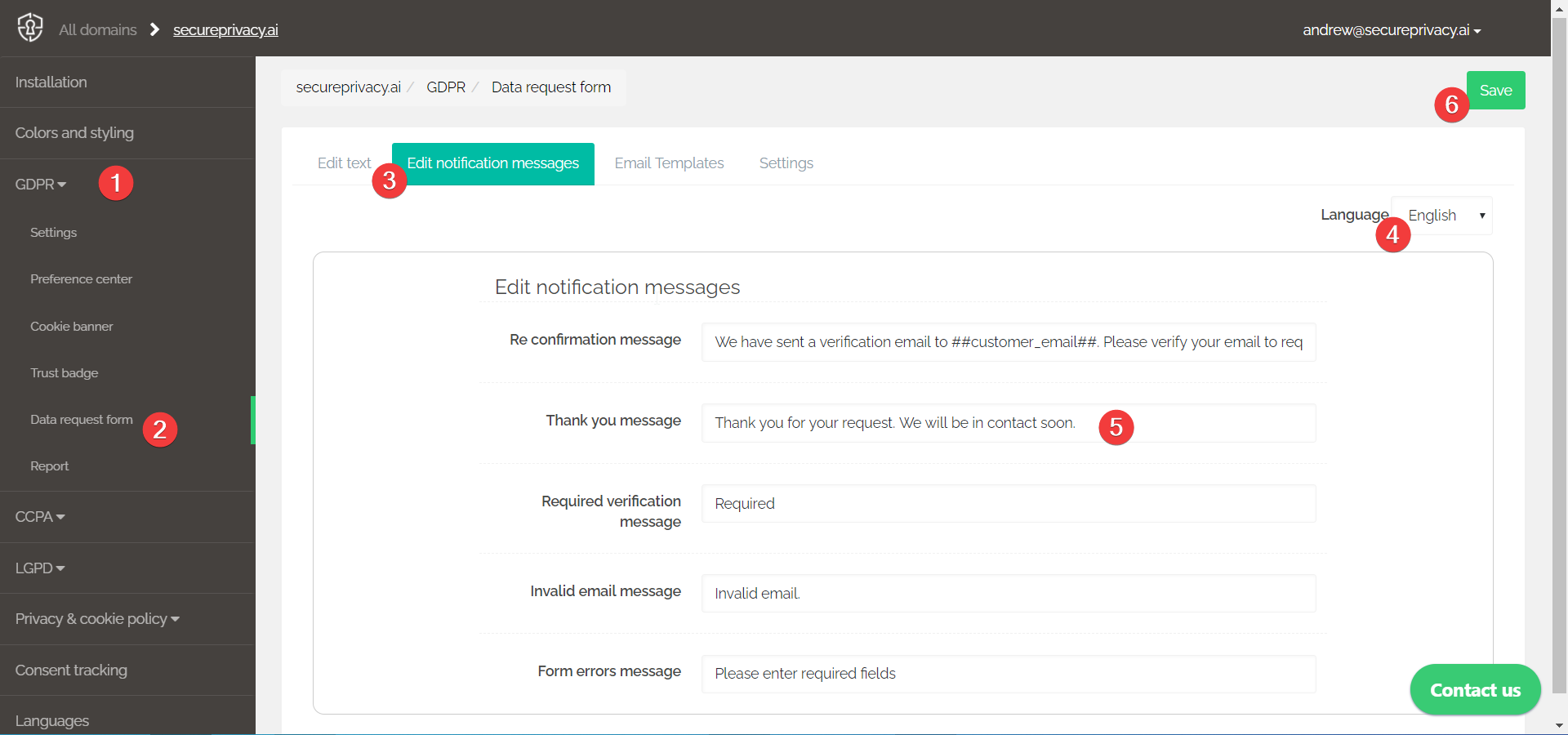Click the green Save button
The image size is (1568, 735).
(x=1496, y=90)
